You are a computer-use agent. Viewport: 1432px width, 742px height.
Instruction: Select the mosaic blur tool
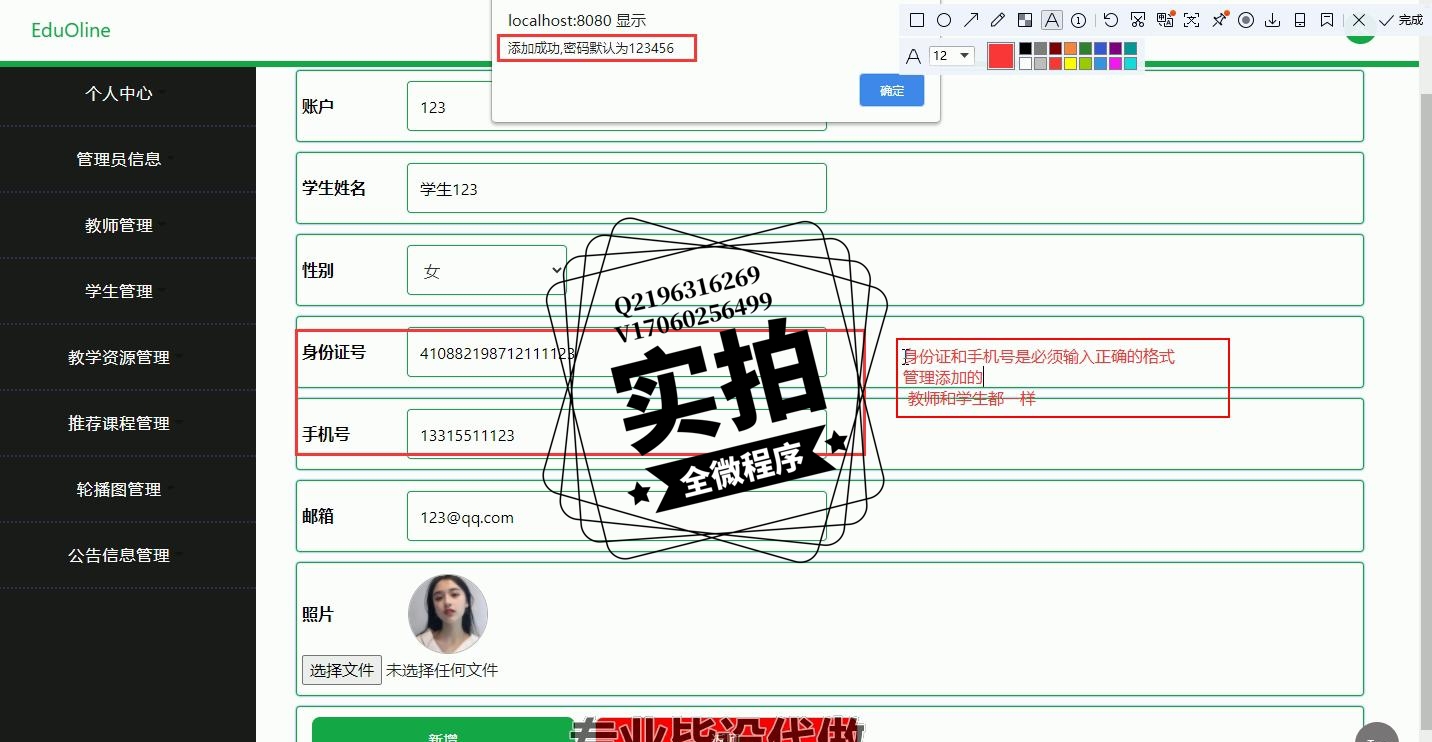pos(1025,20)
